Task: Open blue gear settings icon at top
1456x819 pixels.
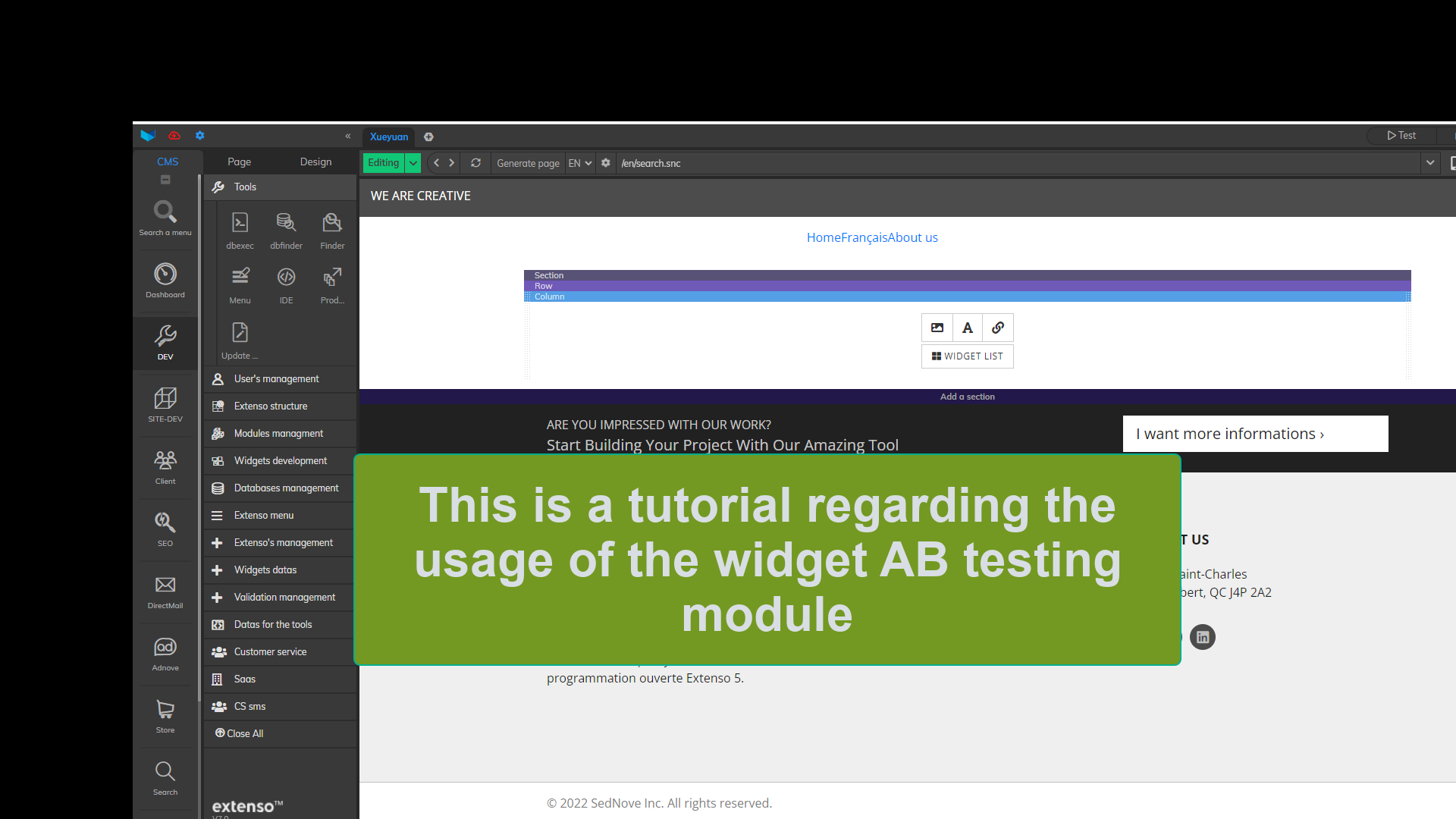Action: pyautogui.click(x=200, y=136)
